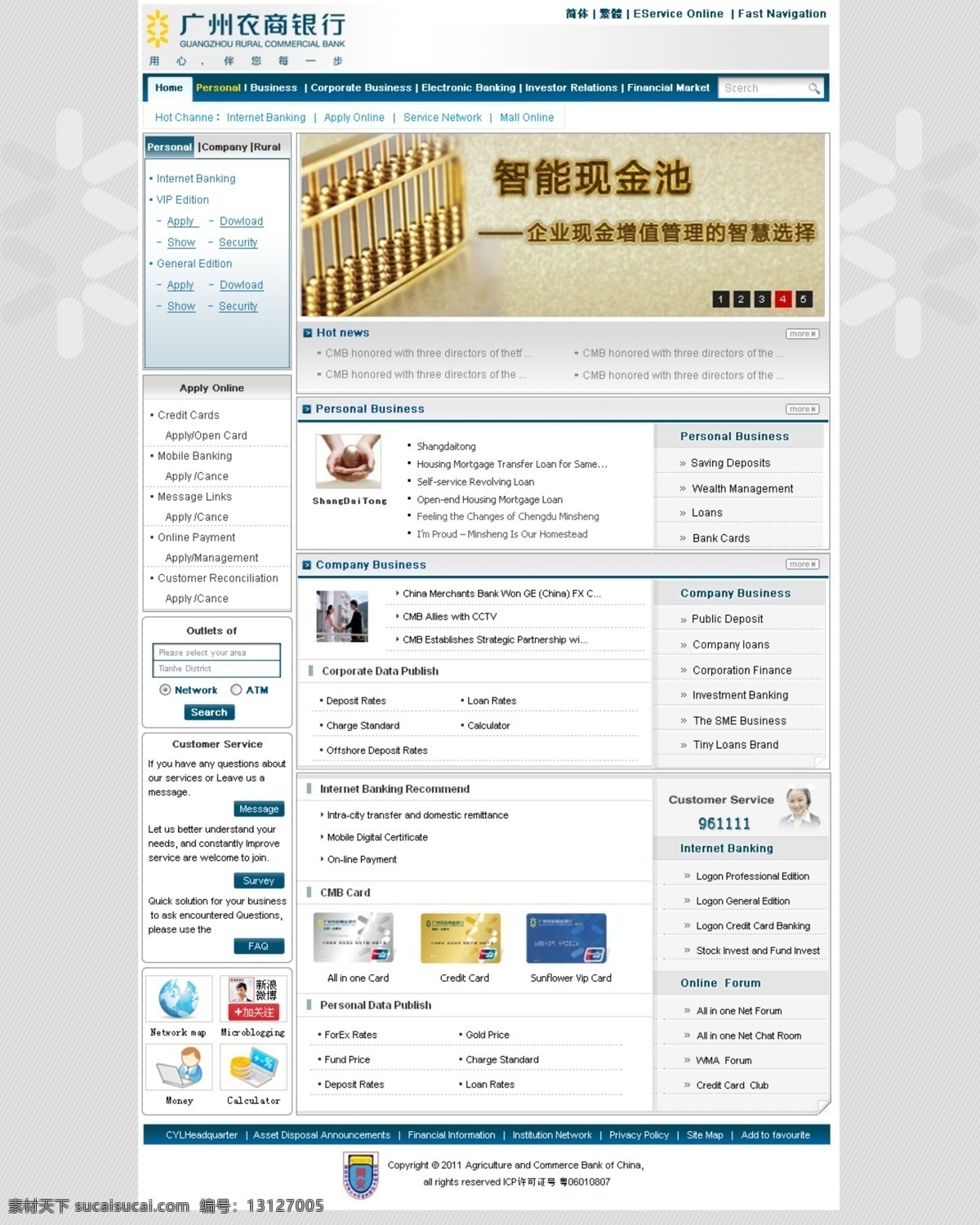Screen dimensions: 980x1225
Task: Open Site Map in the footer
Action: pos(705,1135)
